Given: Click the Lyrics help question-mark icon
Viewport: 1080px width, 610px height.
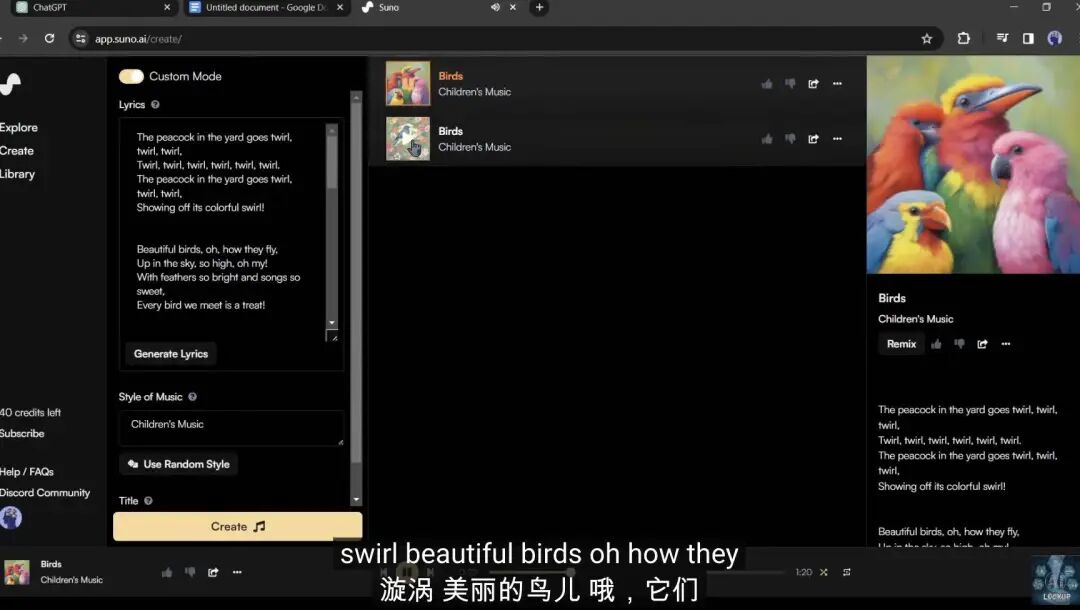Looking at the screenshot, I should [x=155, y=105].
